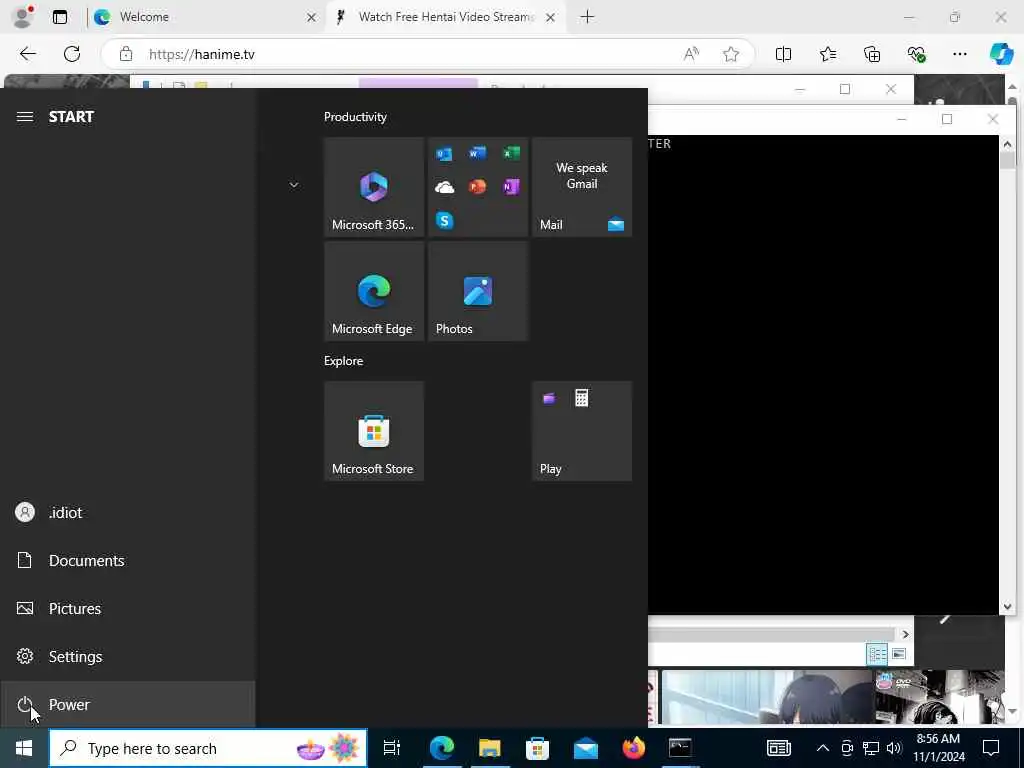Open Documents from the Start sidebar
1024x768 pixels.
click(127, 560)
